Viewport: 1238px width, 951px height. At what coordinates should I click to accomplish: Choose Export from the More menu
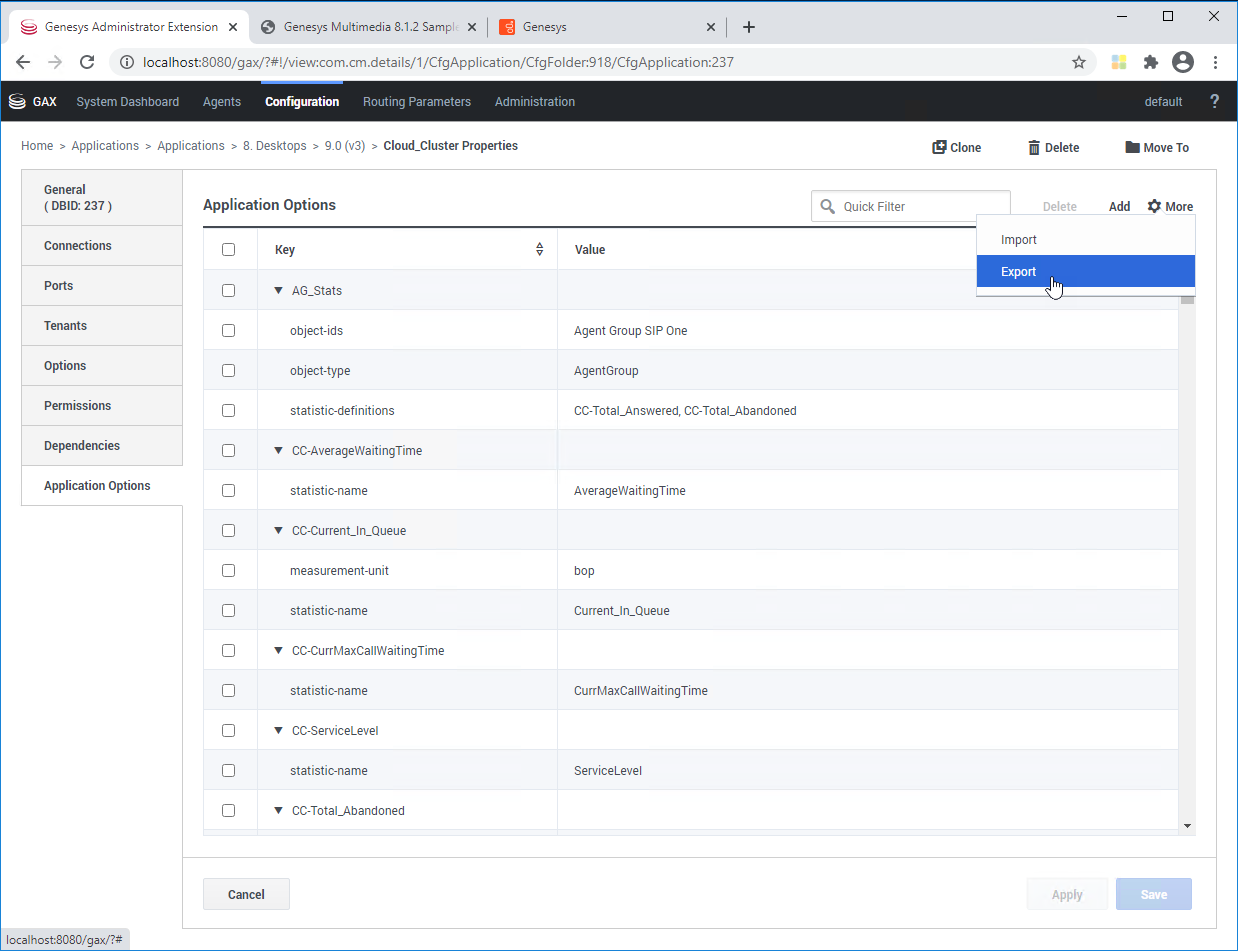pyautogui.click(x=1019, y=272)
